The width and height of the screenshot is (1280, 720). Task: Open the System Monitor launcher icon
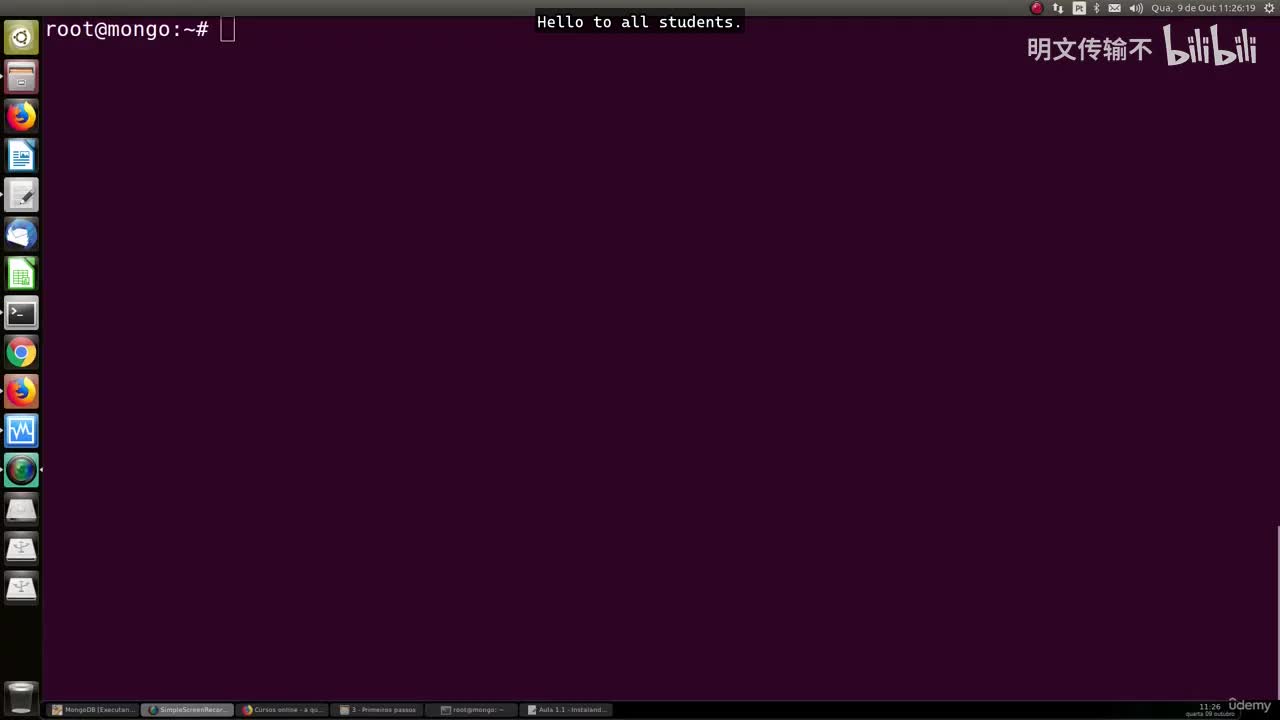coord(21,431)
